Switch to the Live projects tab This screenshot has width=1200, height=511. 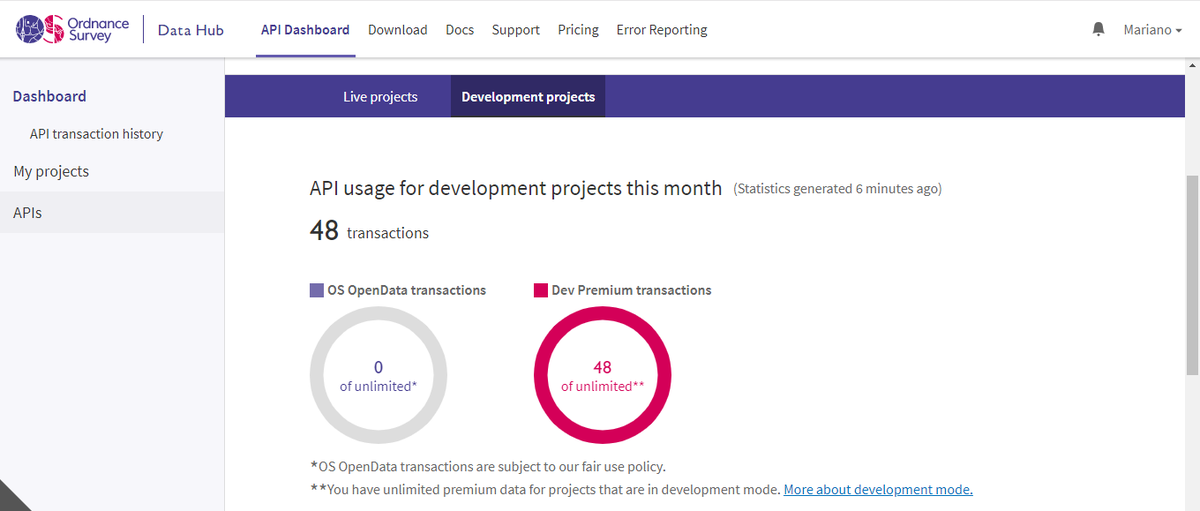tap(380, 97)
